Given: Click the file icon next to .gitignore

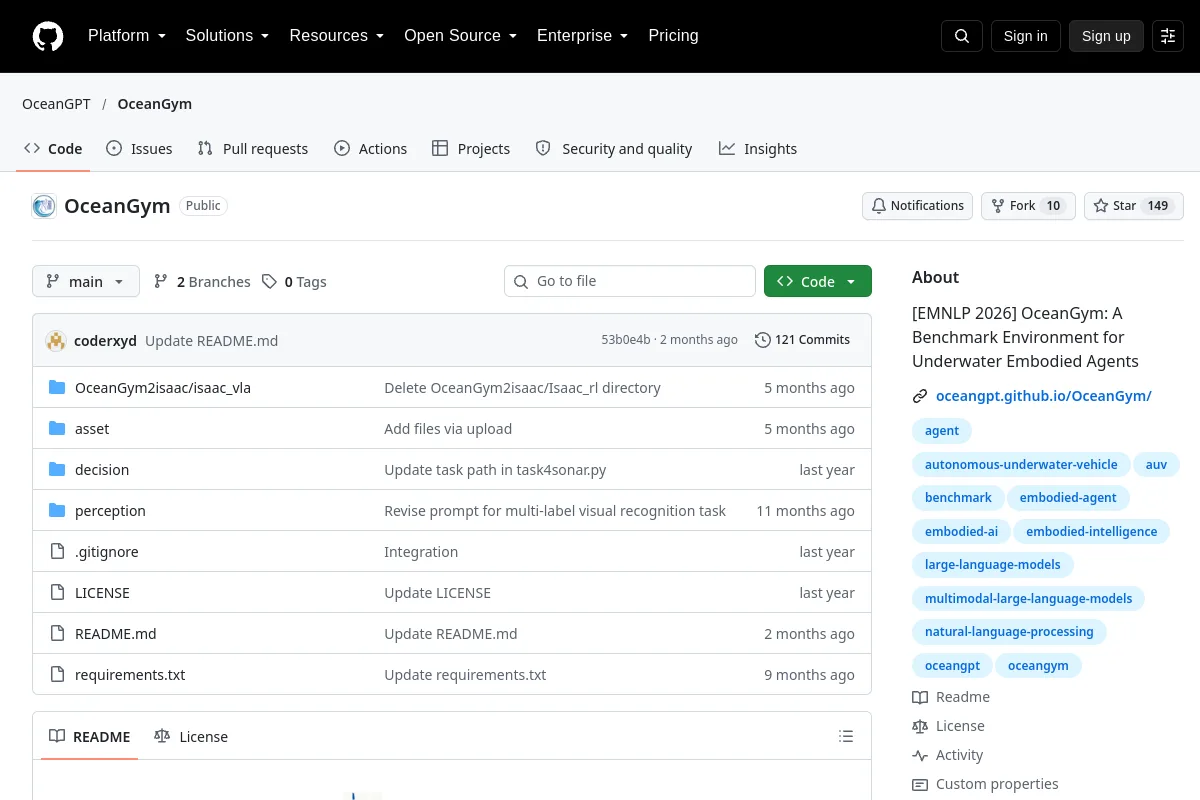Looking at the screenshot, I should click(x=57, y=552).
